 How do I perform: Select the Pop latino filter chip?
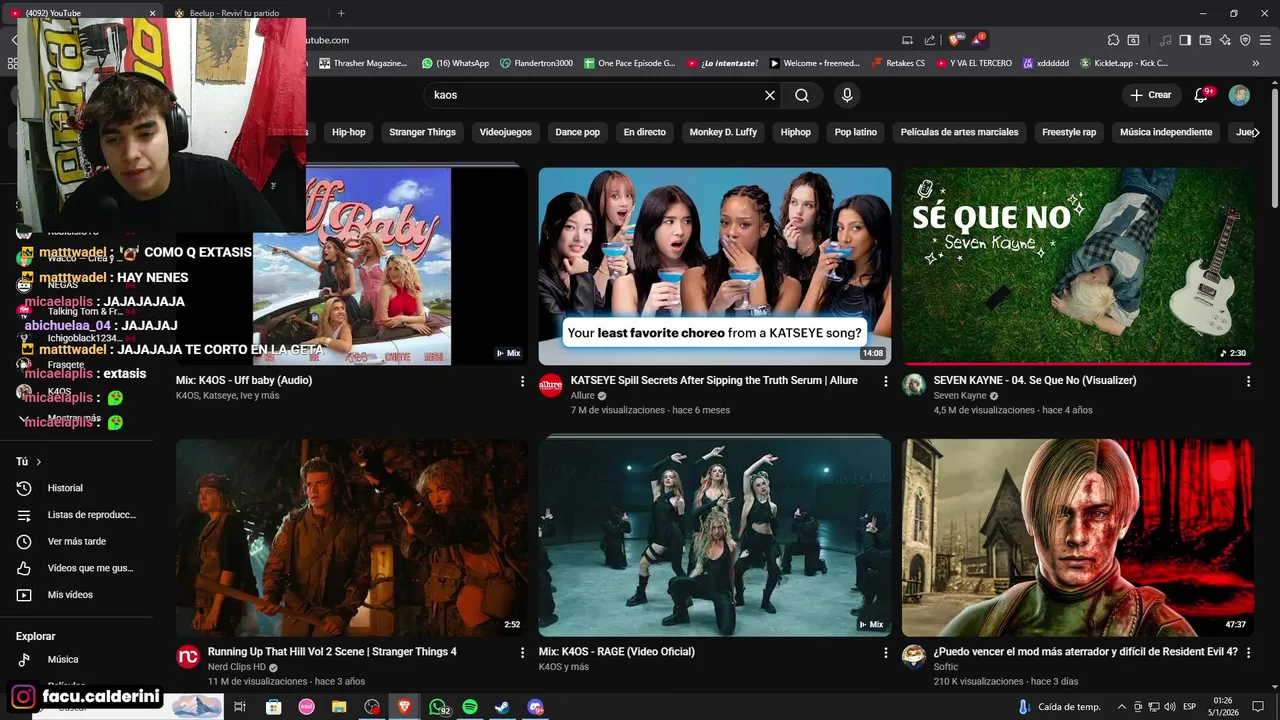pyautogui.click(x=856, y=132)
